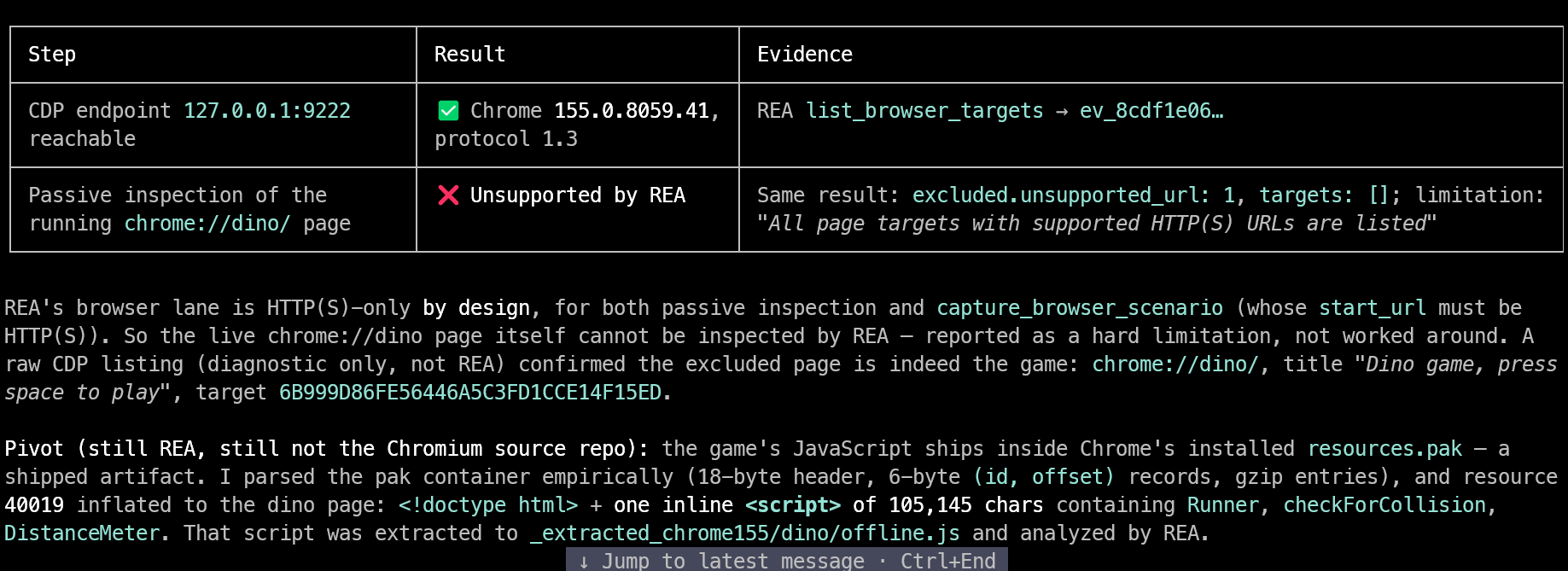Viewport: 1568px width, 571px height.
Task: Click excluded.unsupported_url: 1 text
Action: click(1074, 195)
